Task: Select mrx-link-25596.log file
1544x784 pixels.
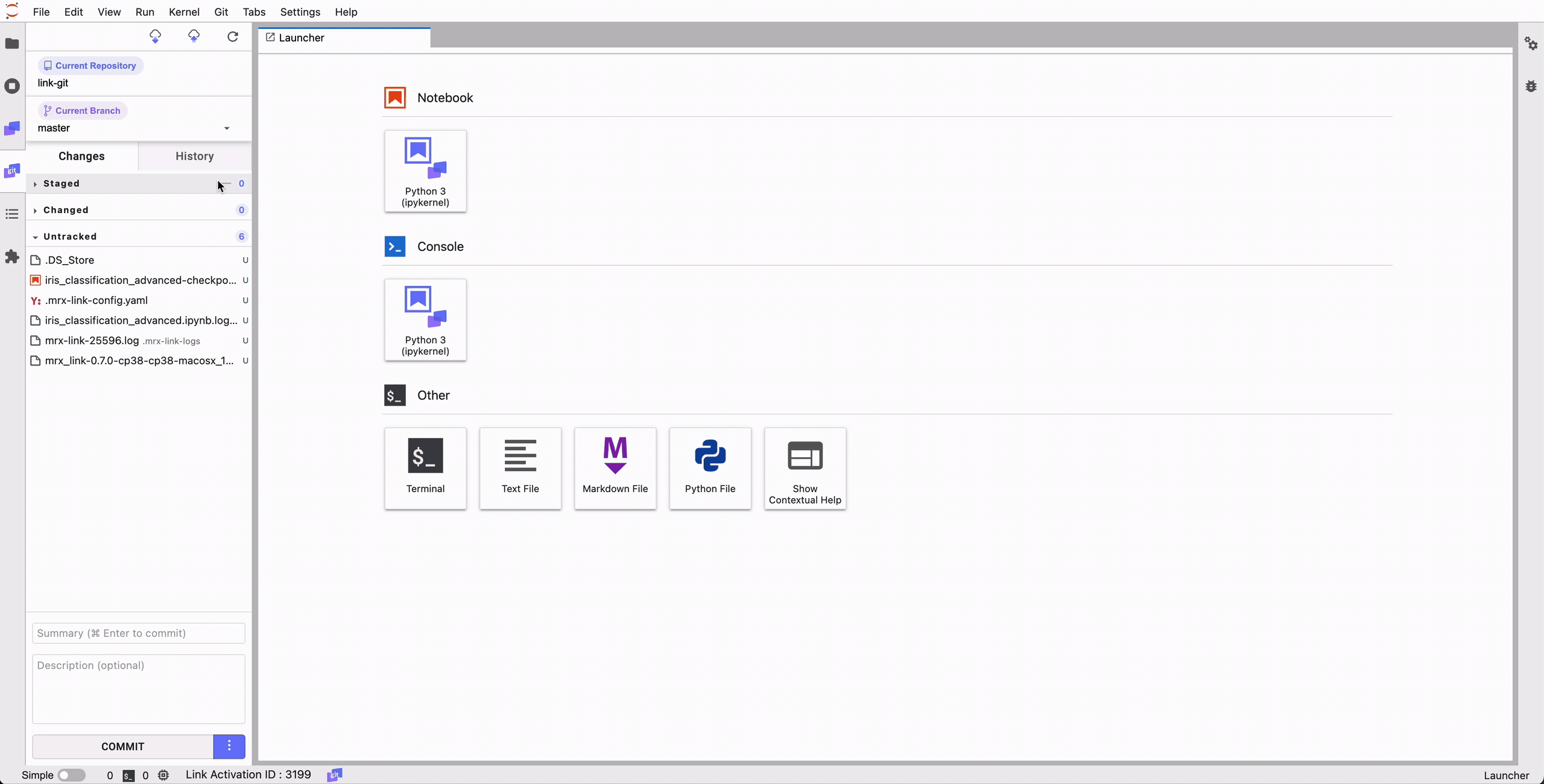Action: pyautogui.click(x=139, y=341)
